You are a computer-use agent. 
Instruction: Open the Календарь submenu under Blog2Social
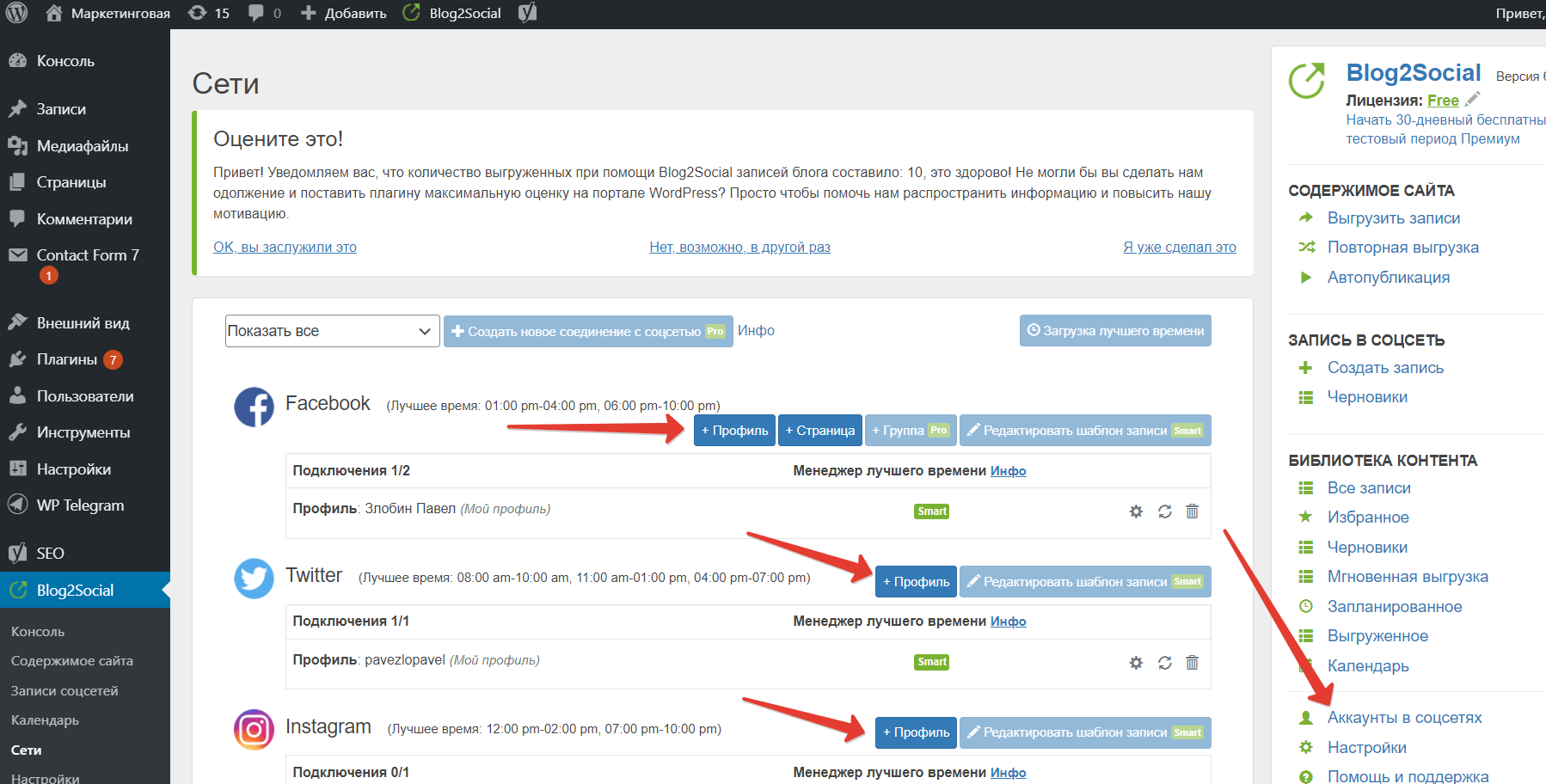point(45,720)
